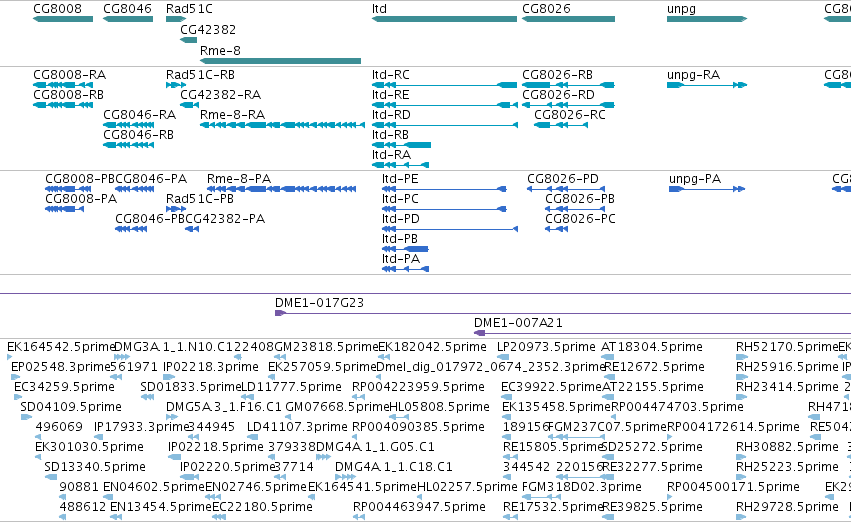Select the ltd-PB protein label
The width and height of the screenshot is (851, 522).
[x=400, y=239]
